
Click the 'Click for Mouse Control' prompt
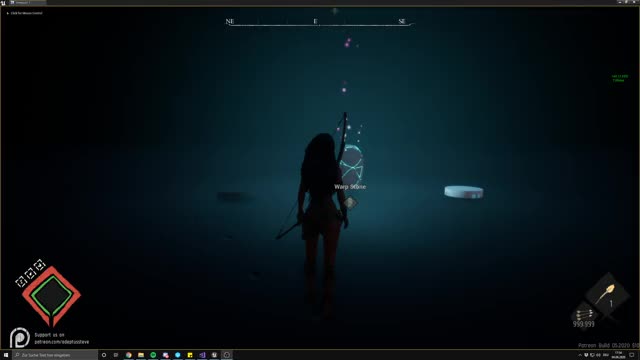[26, 13]
